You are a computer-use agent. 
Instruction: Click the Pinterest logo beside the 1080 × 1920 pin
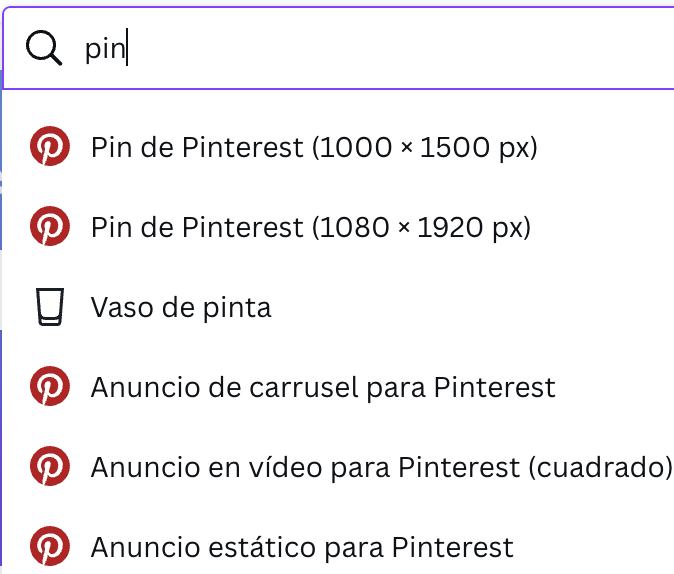coord(49,227)
